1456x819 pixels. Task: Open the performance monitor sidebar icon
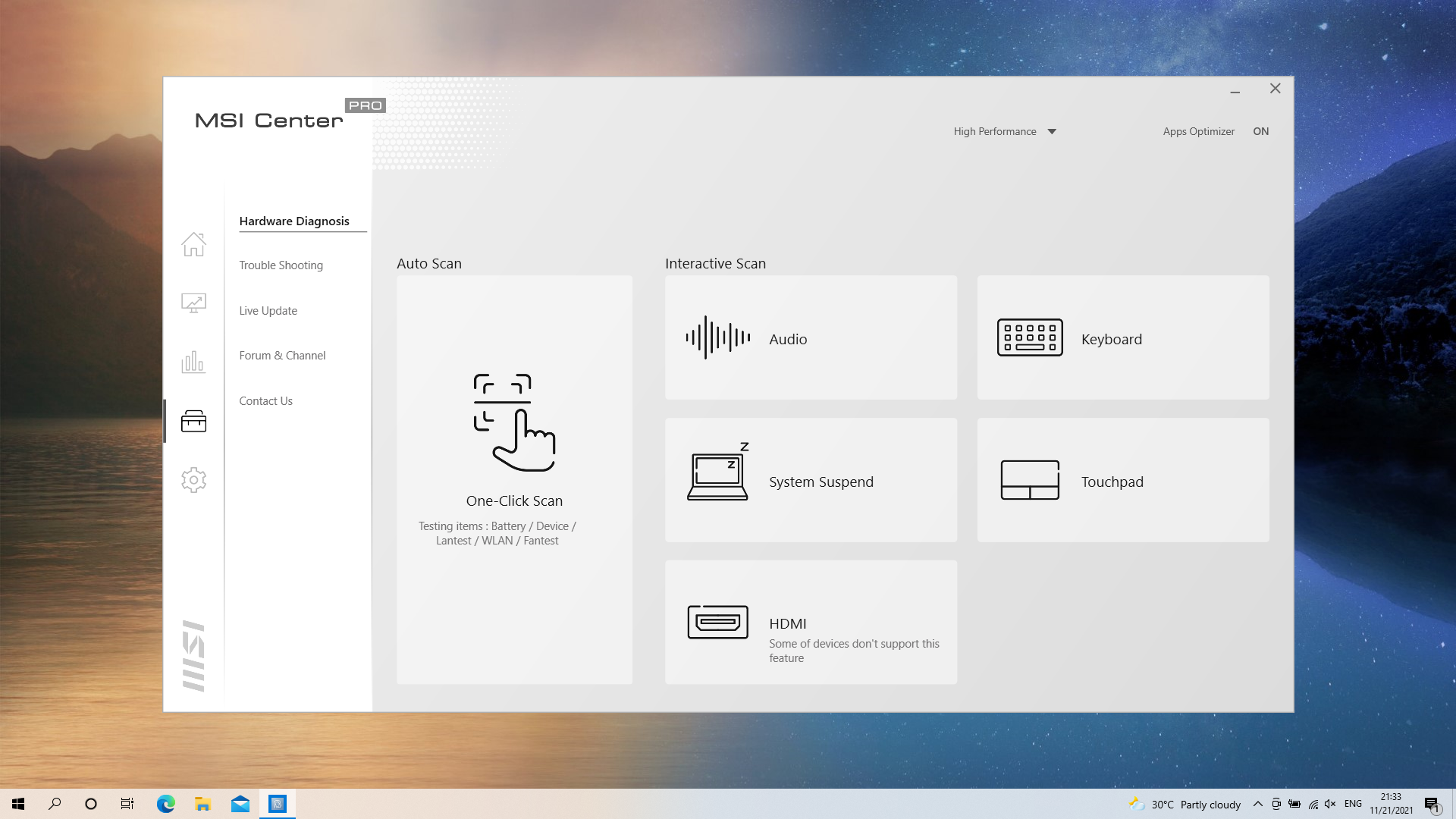click(x=193, y=303)
